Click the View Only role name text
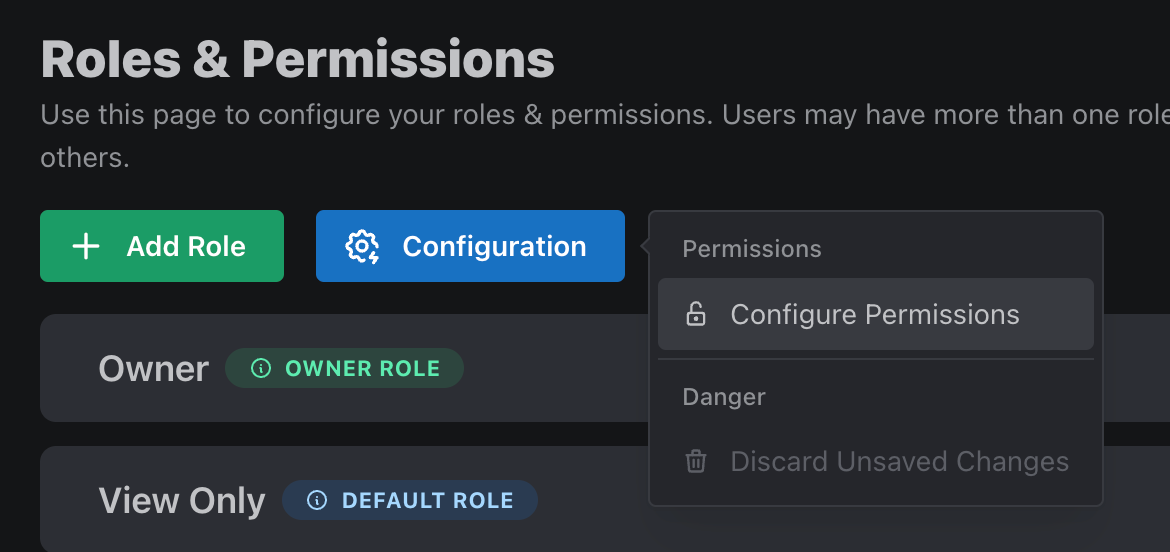Viewport: 1170px width, 552px height. coord(181,501)
